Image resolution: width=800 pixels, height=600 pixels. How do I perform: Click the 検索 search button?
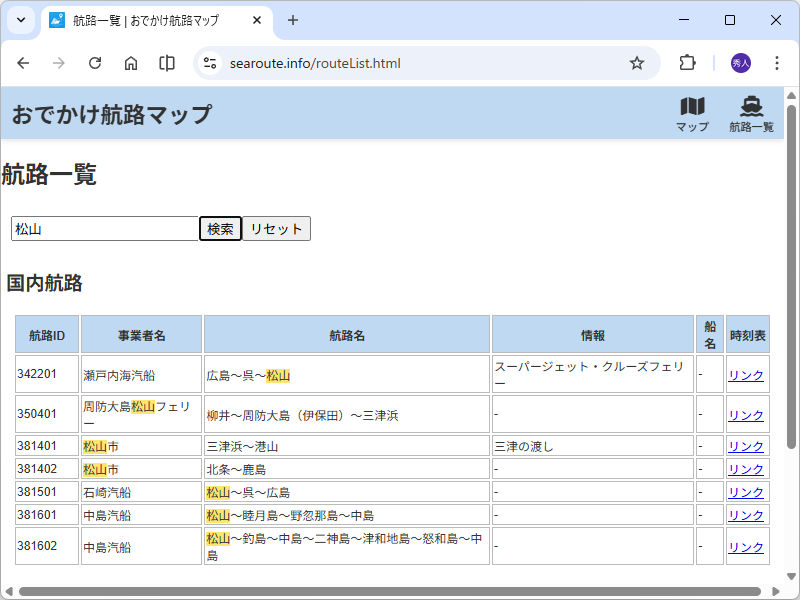[219, 228]
